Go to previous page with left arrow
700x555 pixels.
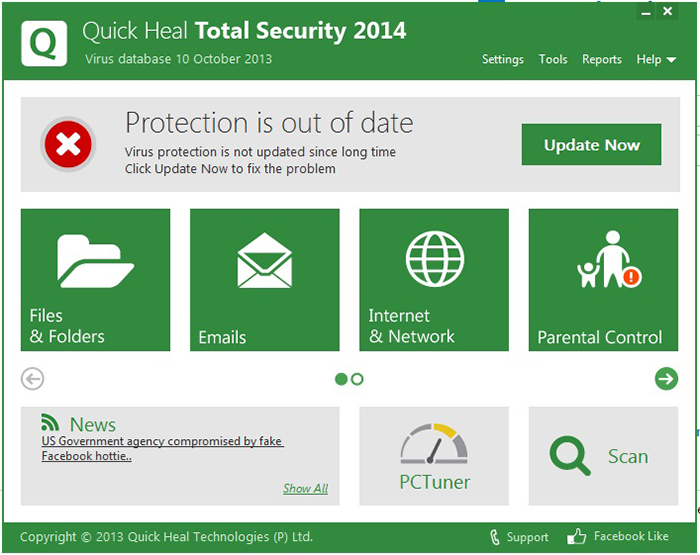33,379
